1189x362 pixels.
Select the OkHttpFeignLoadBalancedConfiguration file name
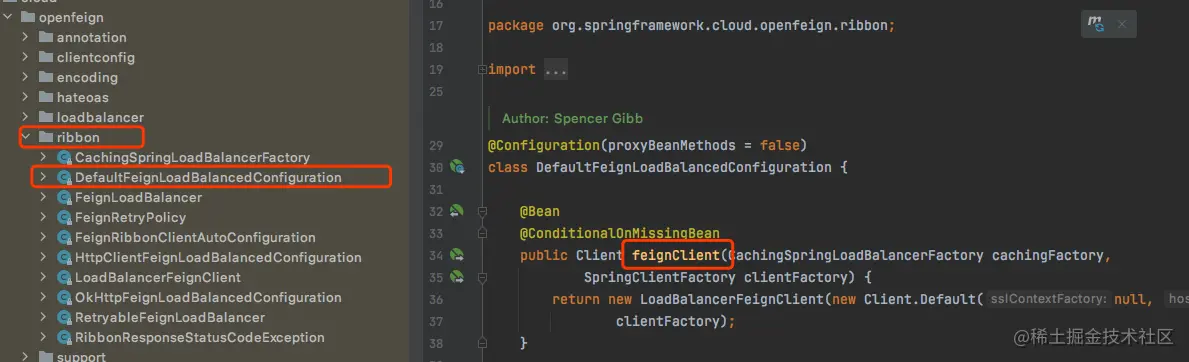(x=209, y=297)
